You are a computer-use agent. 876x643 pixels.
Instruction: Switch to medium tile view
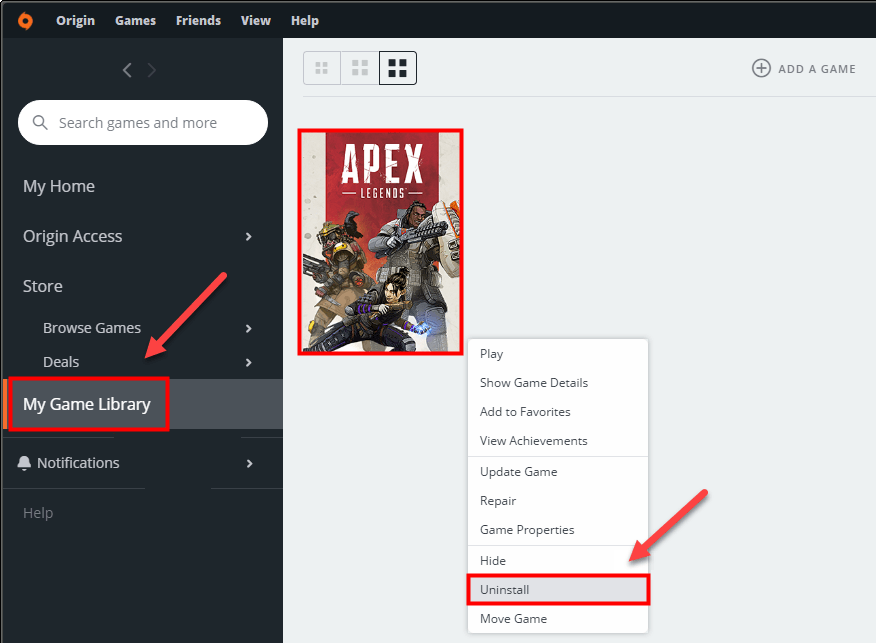(x=360, y=68)
